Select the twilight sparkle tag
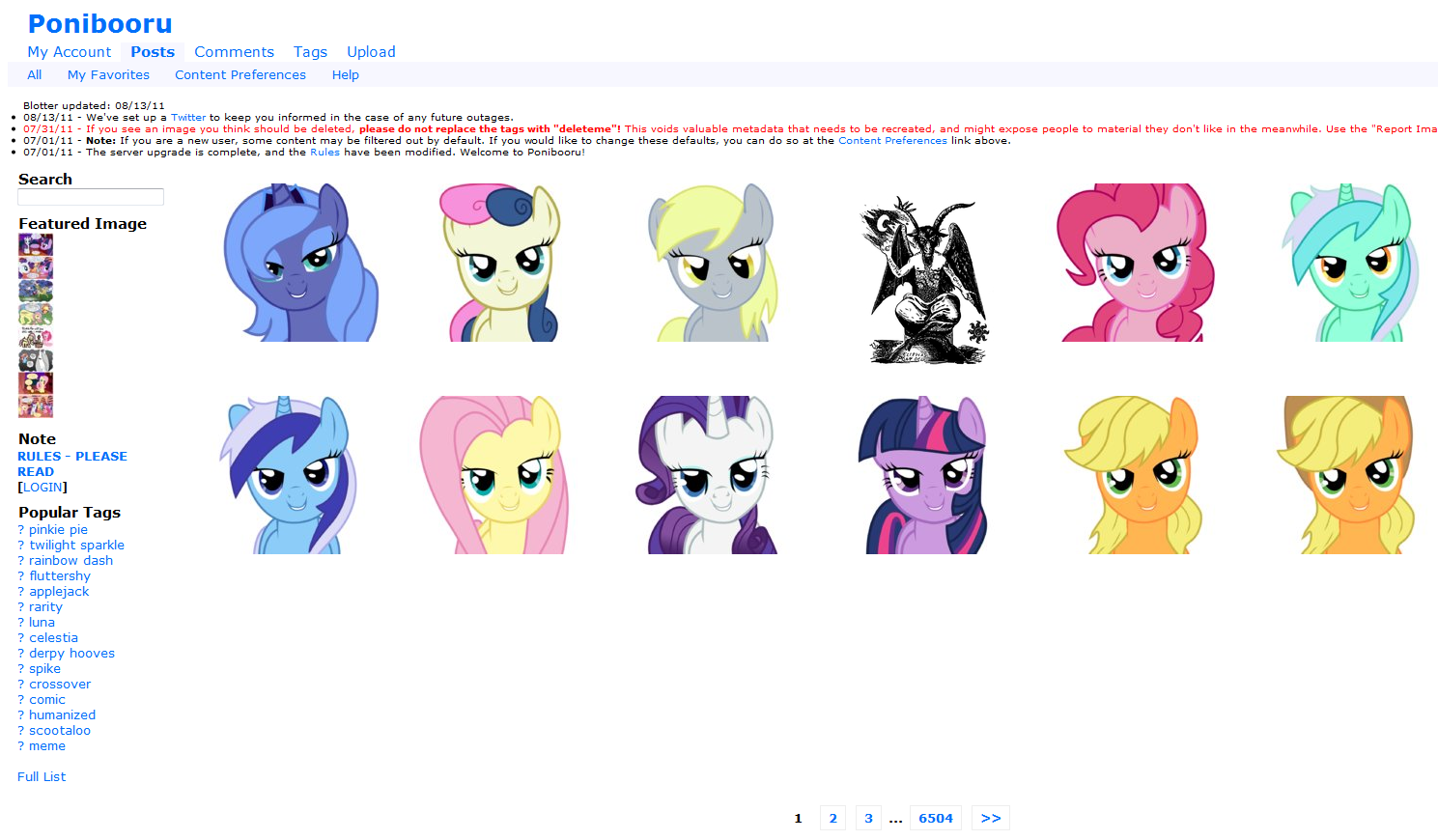Viewport: 1438px width, 840px height. point(76,546)
